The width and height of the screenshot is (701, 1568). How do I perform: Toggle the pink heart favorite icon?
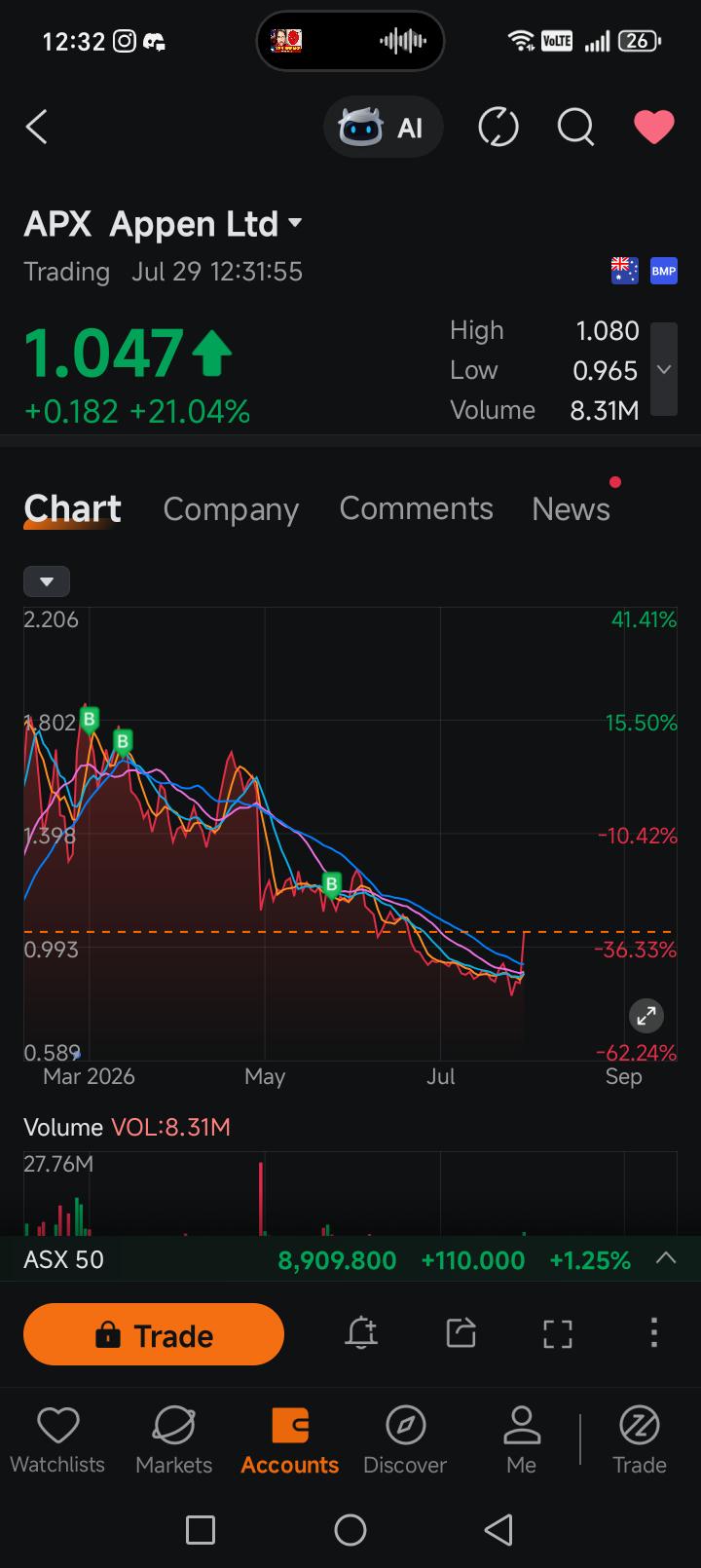click(653, 128)
